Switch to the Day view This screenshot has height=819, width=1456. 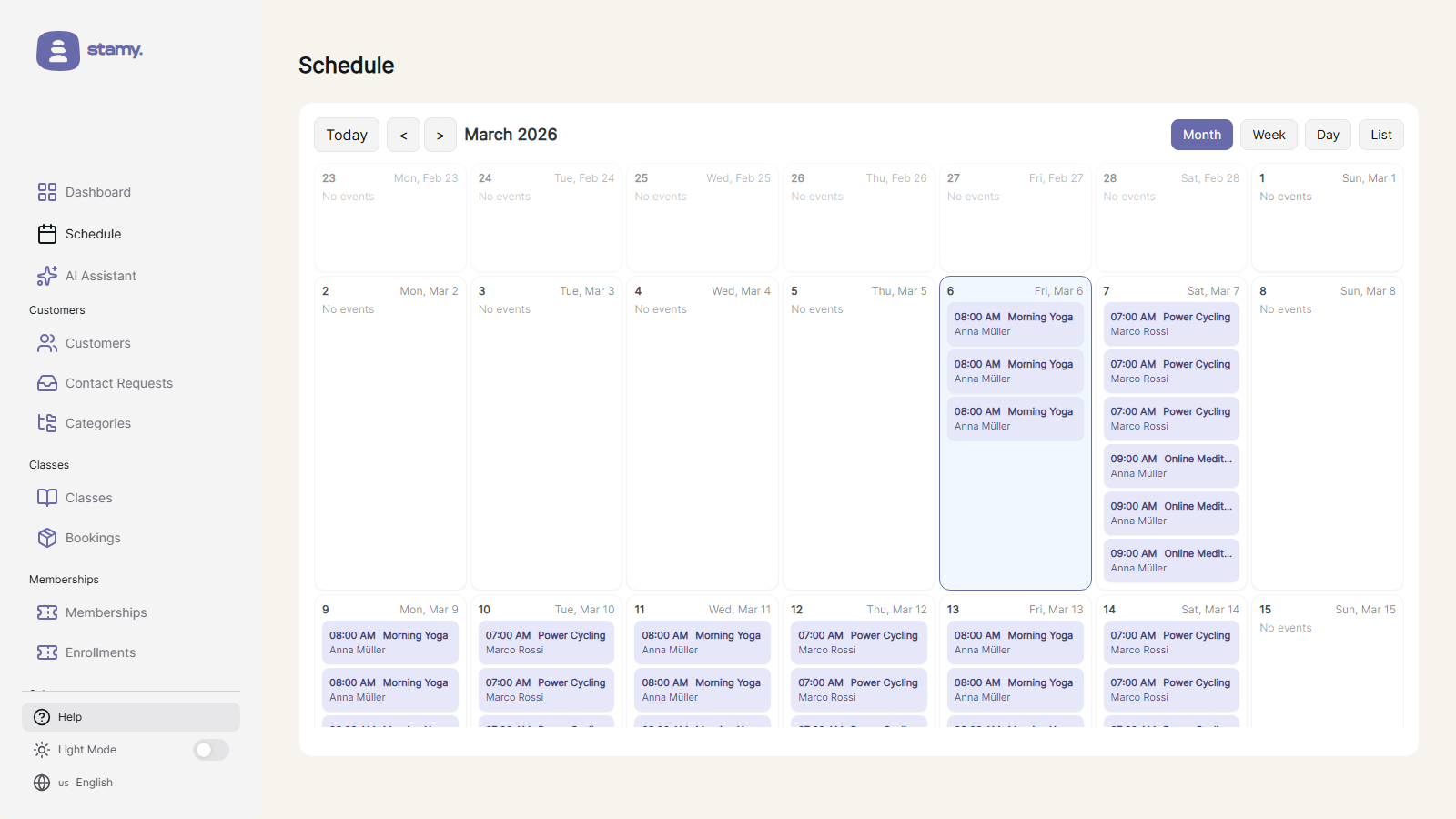(x=1328, y=135)
